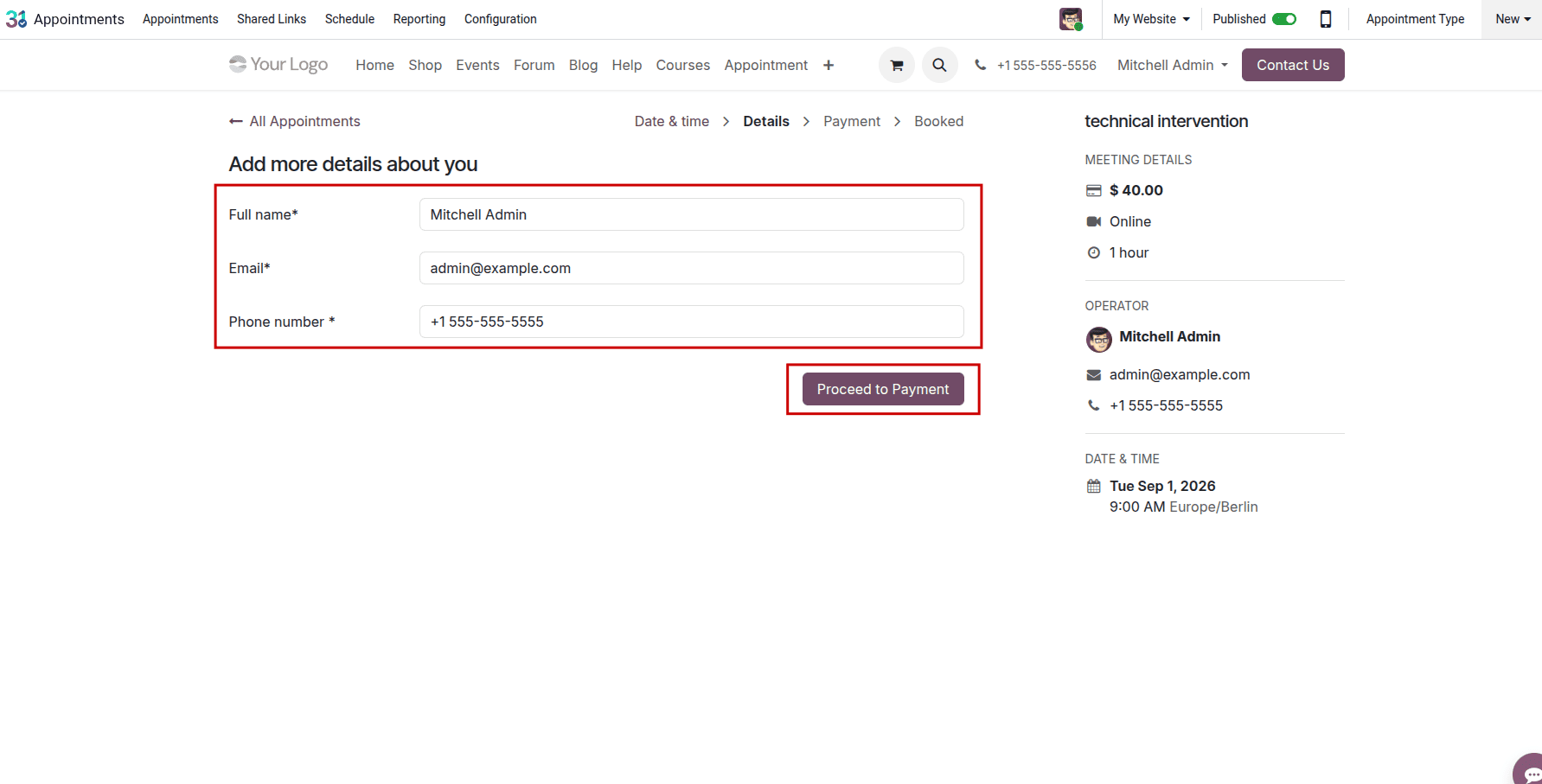
Task: Open the Appointments top menu
Action: (x=181, y=19)
